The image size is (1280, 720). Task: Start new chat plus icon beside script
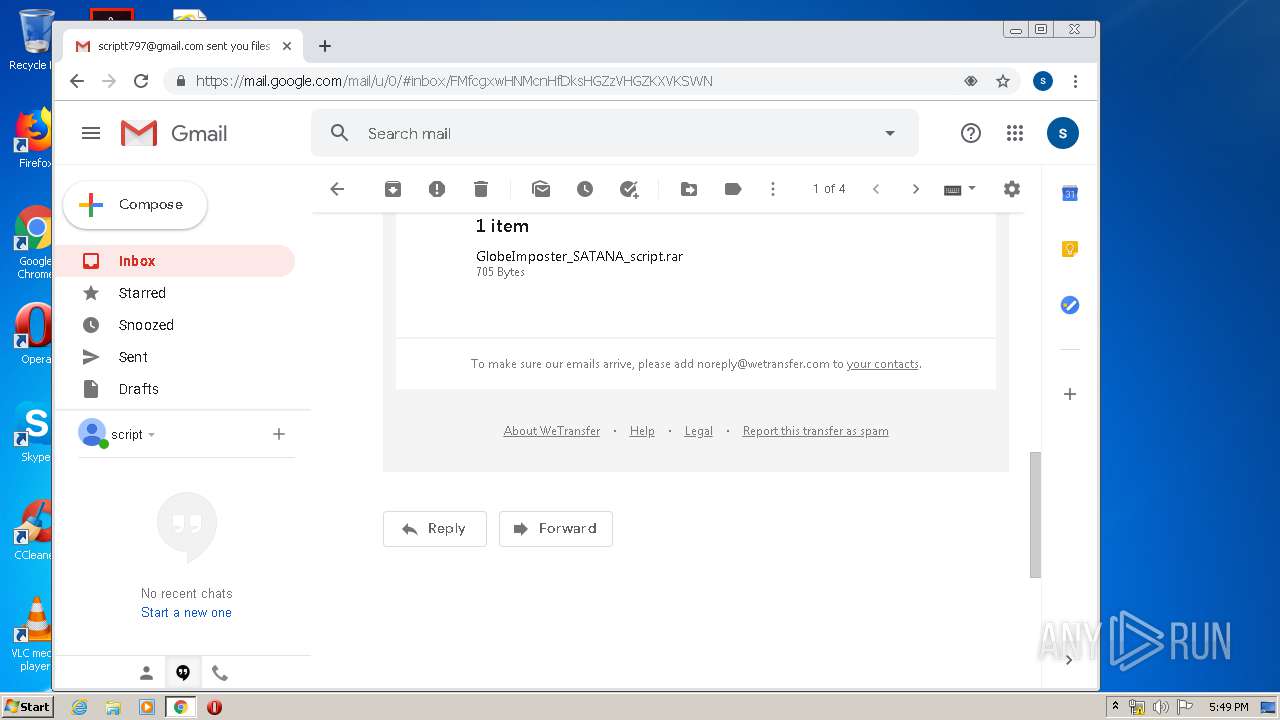point(279,434)
